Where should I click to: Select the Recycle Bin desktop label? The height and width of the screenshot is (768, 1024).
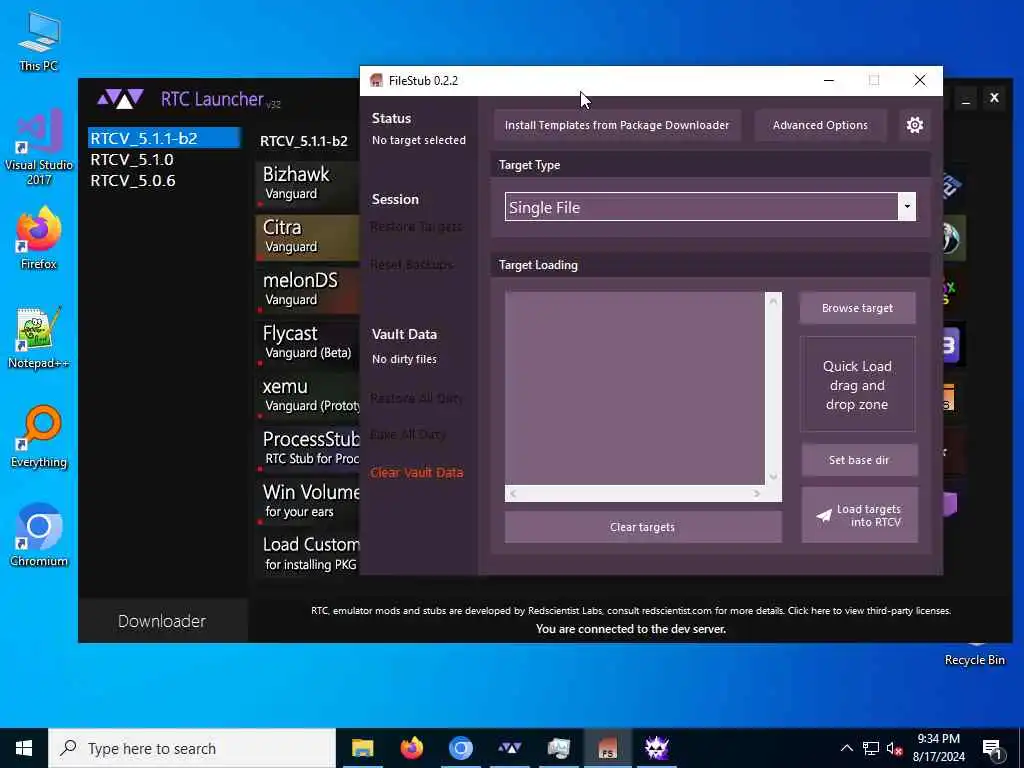tap(974, 660)
